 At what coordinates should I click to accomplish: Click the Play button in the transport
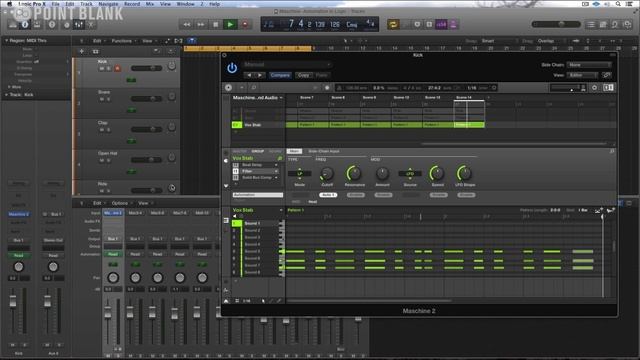230,24
